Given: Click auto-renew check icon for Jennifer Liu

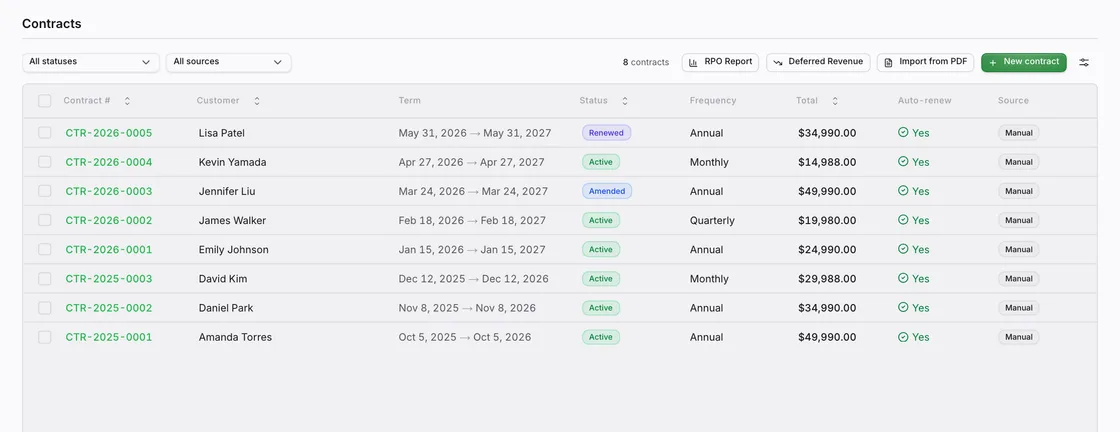Looking at the screenshot, I should coord(903,191).
